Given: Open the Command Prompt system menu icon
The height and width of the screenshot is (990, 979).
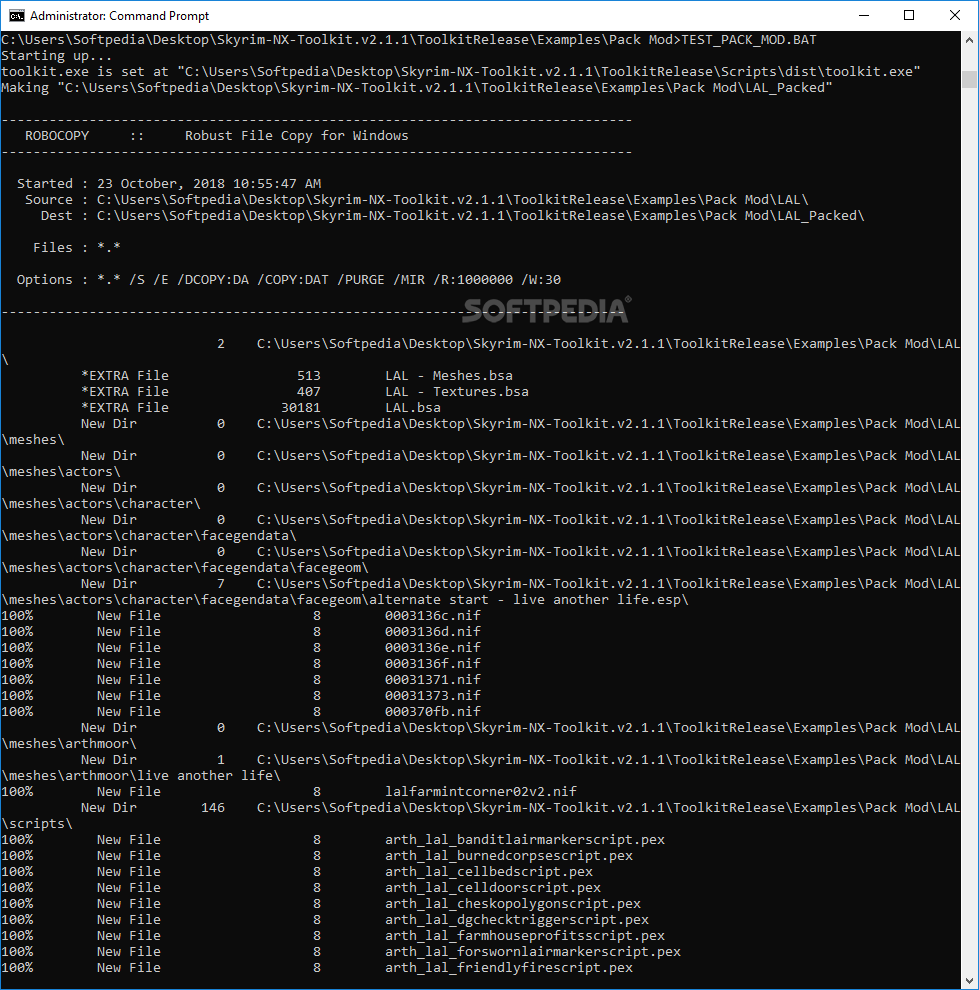Looking at the screenshot, I should coord(17,15).
